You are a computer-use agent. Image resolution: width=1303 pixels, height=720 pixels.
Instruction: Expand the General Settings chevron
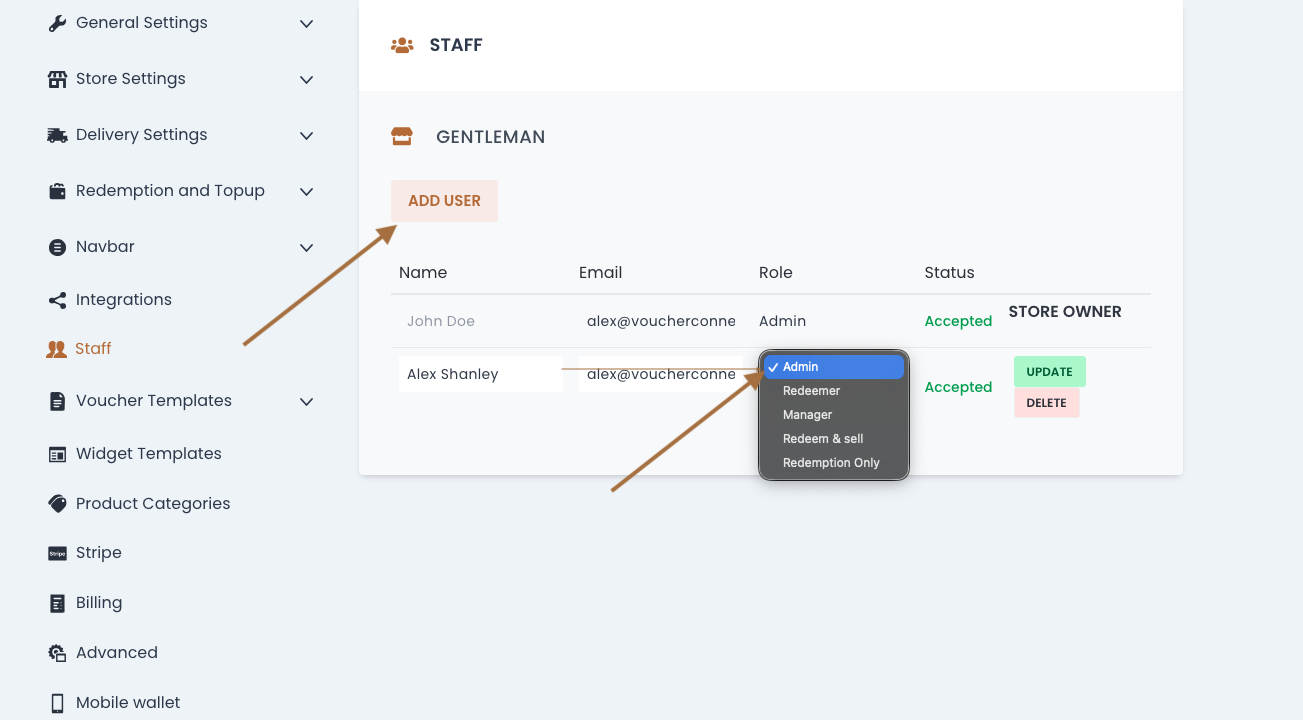click(x=307, y=23)
